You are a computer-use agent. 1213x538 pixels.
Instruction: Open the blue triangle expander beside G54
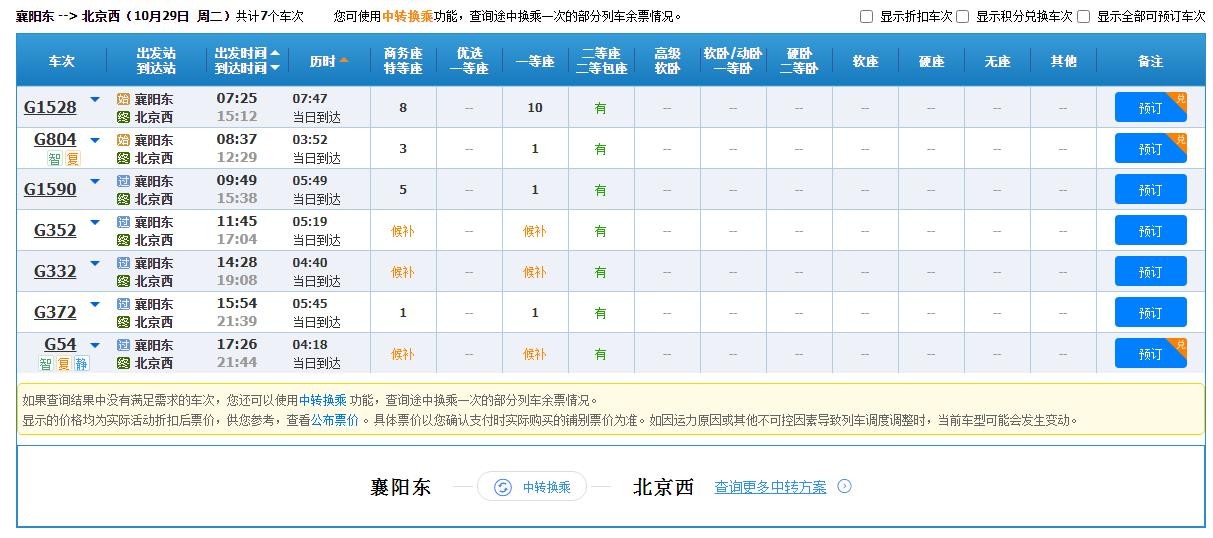(95, 346)
